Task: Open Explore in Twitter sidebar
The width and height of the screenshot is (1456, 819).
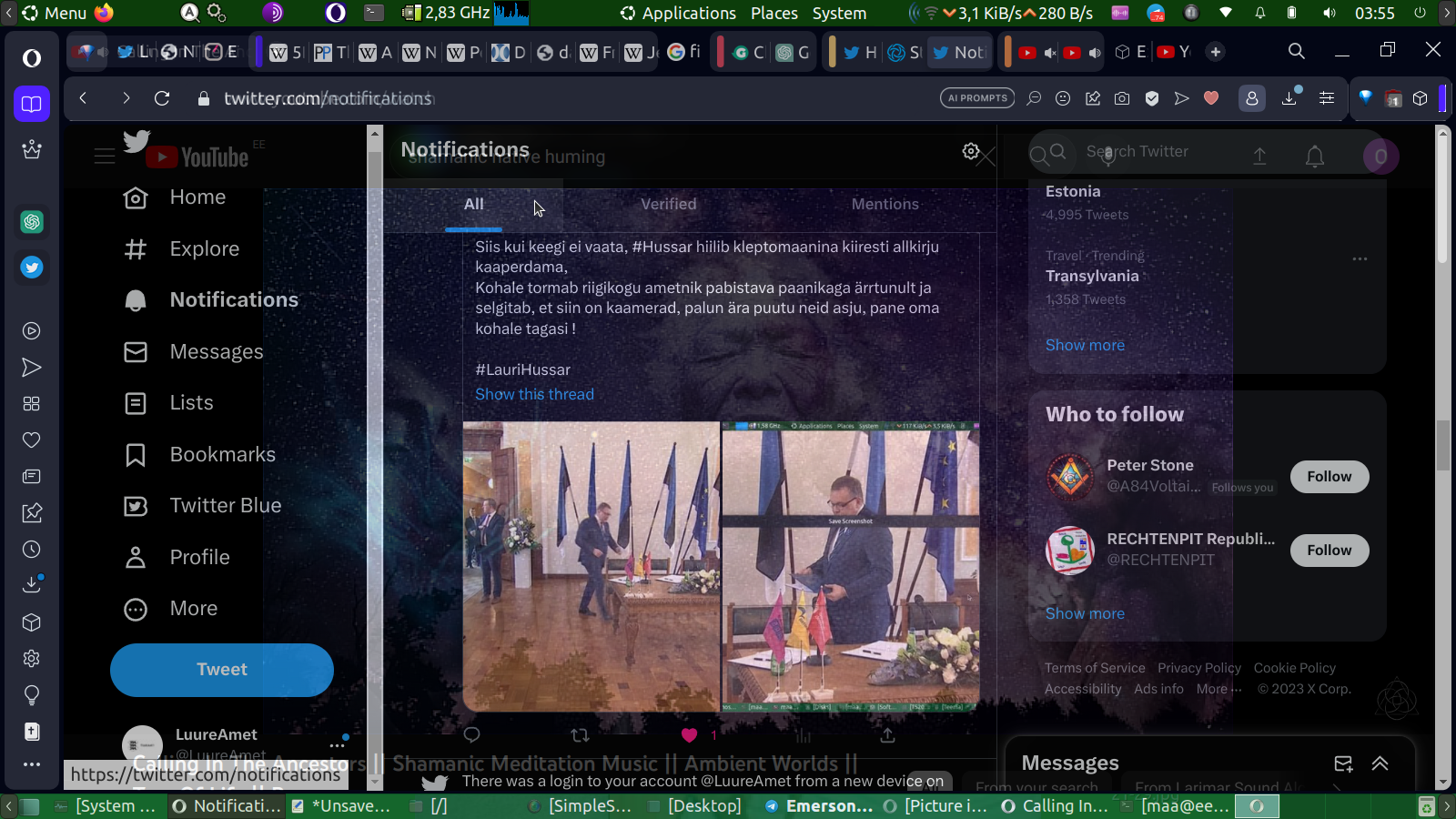Action: (182, 248)
